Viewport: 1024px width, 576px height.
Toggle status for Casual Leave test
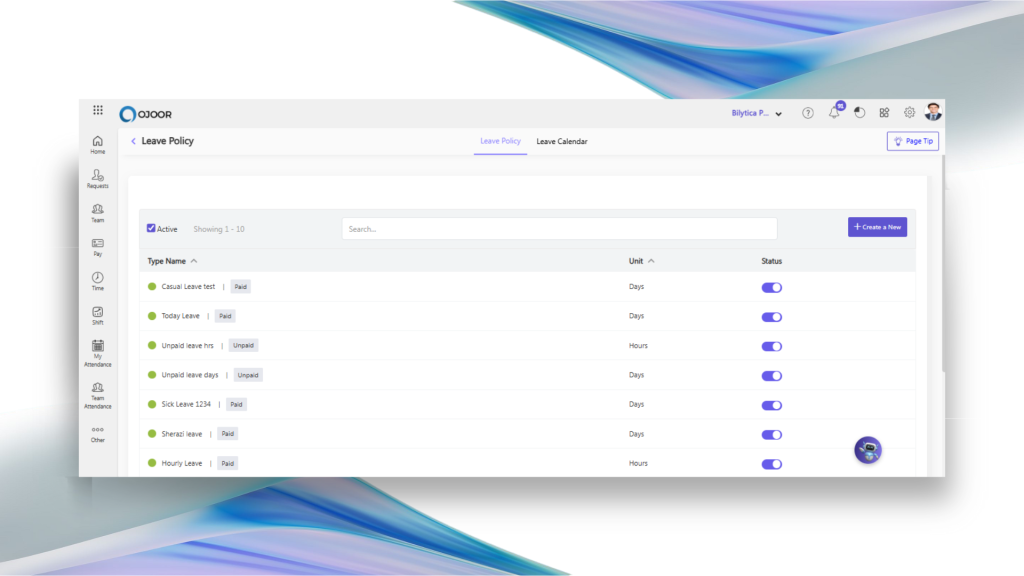pos(771,287)
